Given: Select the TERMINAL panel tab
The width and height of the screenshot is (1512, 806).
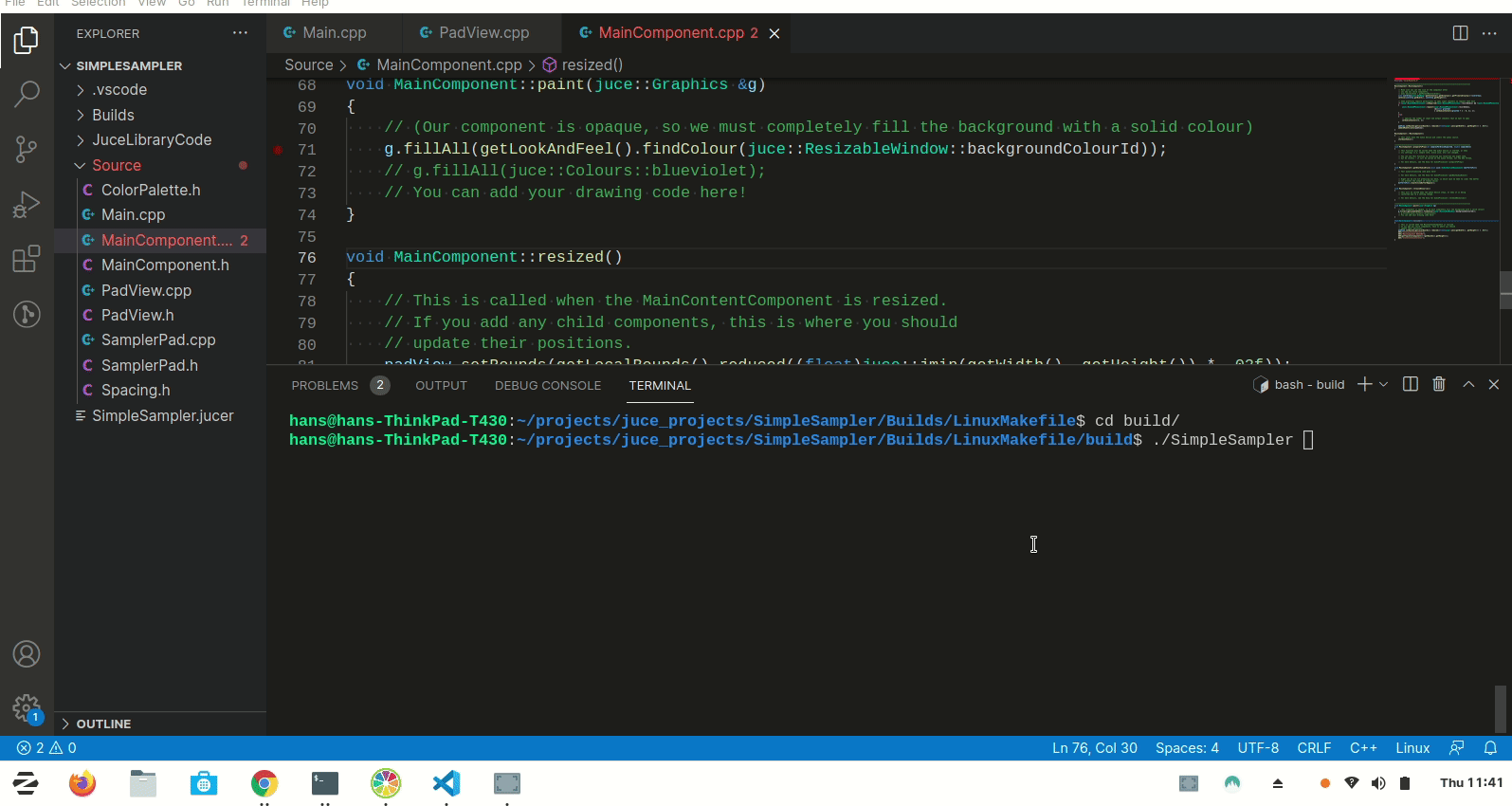Looking at the screenshot, I should tap(660, 385).
